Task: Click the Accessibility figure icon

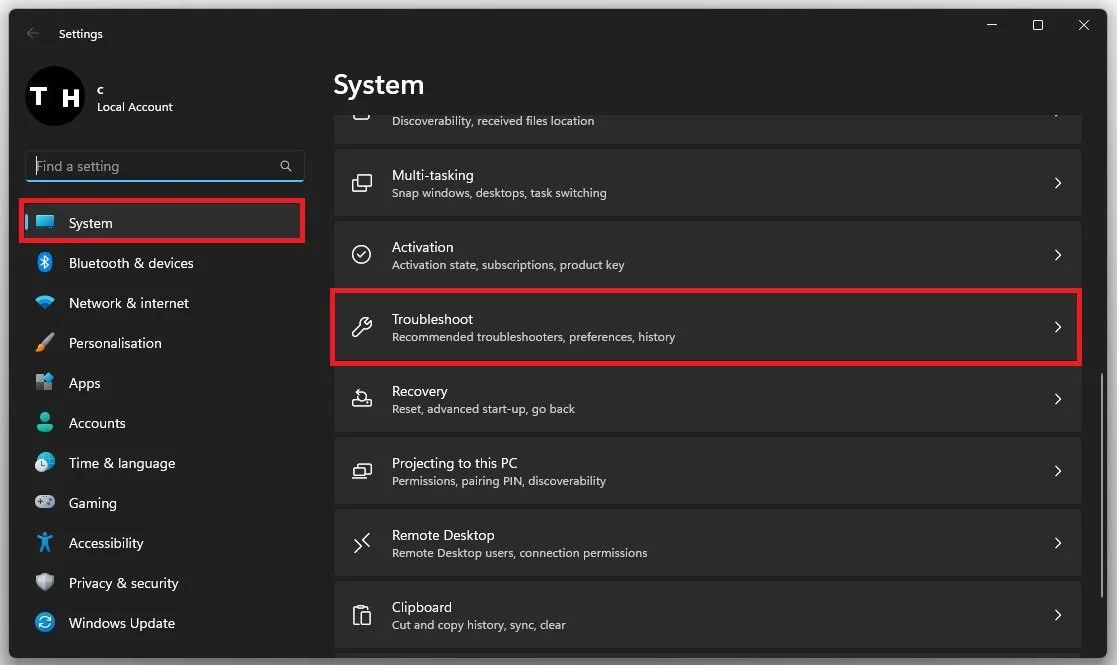Action: click(45, 542)
